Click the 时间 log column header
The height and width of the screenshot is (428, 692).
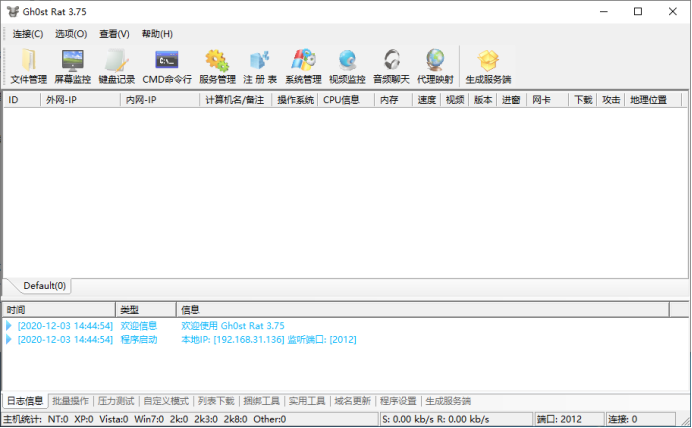59,310
